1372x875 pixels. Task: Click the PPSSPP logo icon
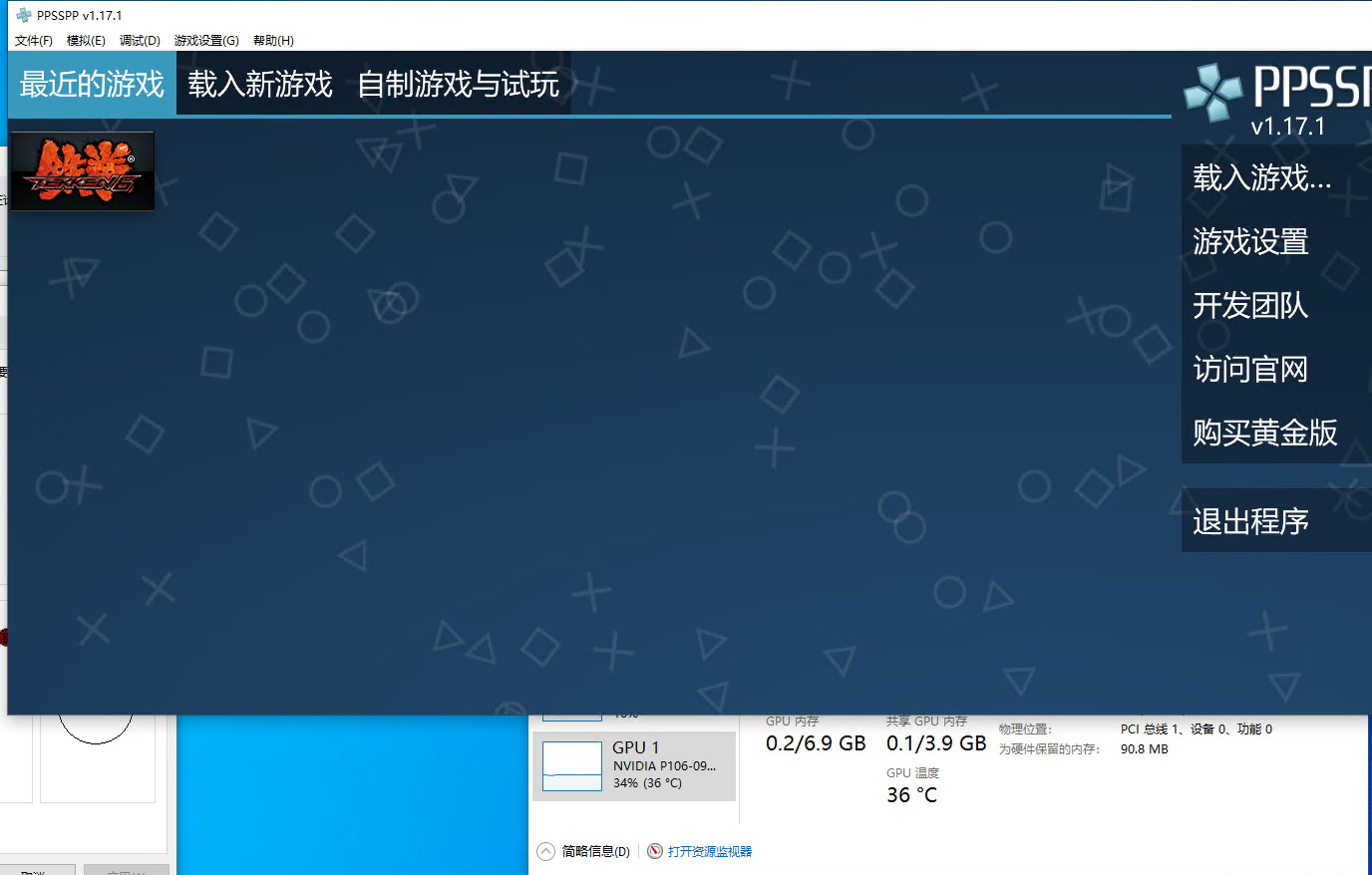pos(1212,92)
